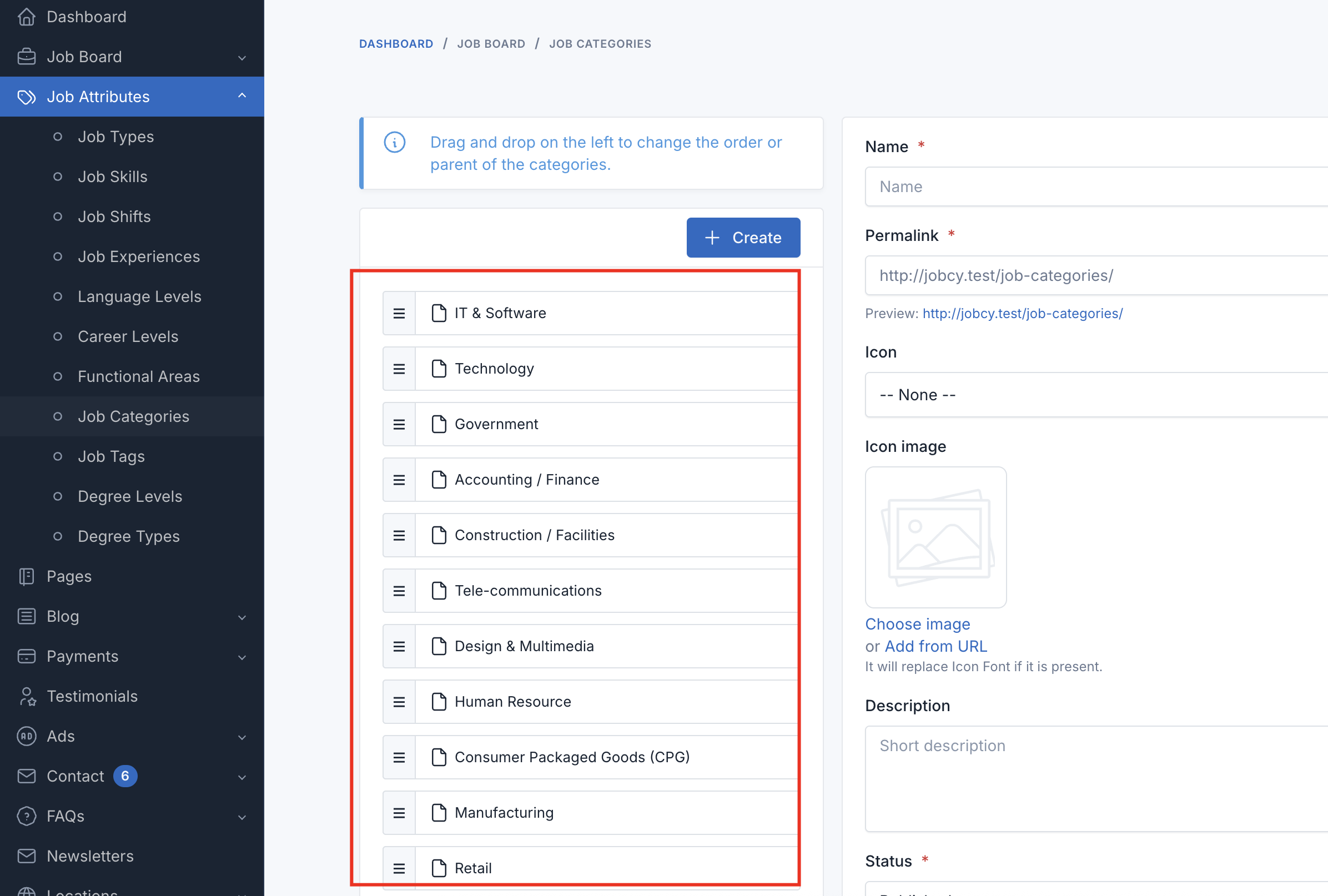Click the Pages book icon
The image size is (1328, 896).
26,576
